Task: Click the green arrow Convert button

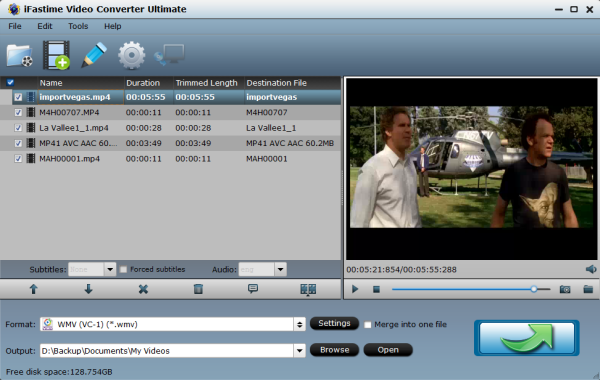Action: 527,338
